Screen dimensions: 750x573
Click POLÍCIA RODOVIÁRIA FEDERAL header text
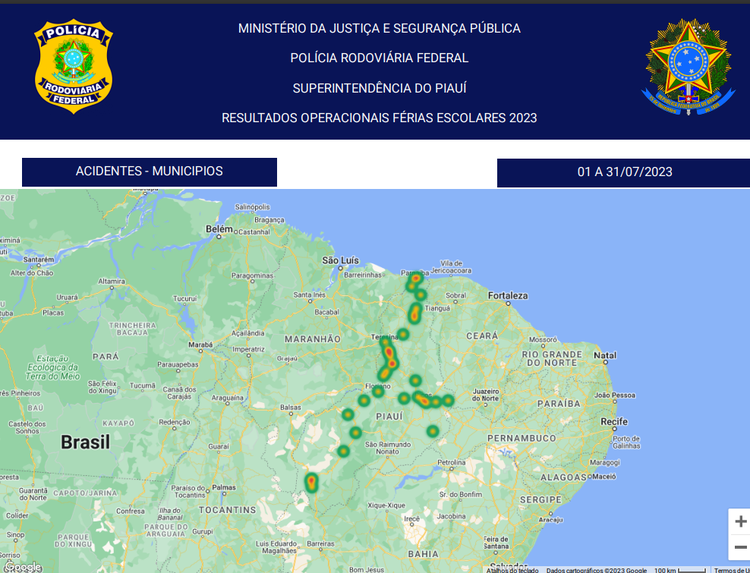pos(379,58)
